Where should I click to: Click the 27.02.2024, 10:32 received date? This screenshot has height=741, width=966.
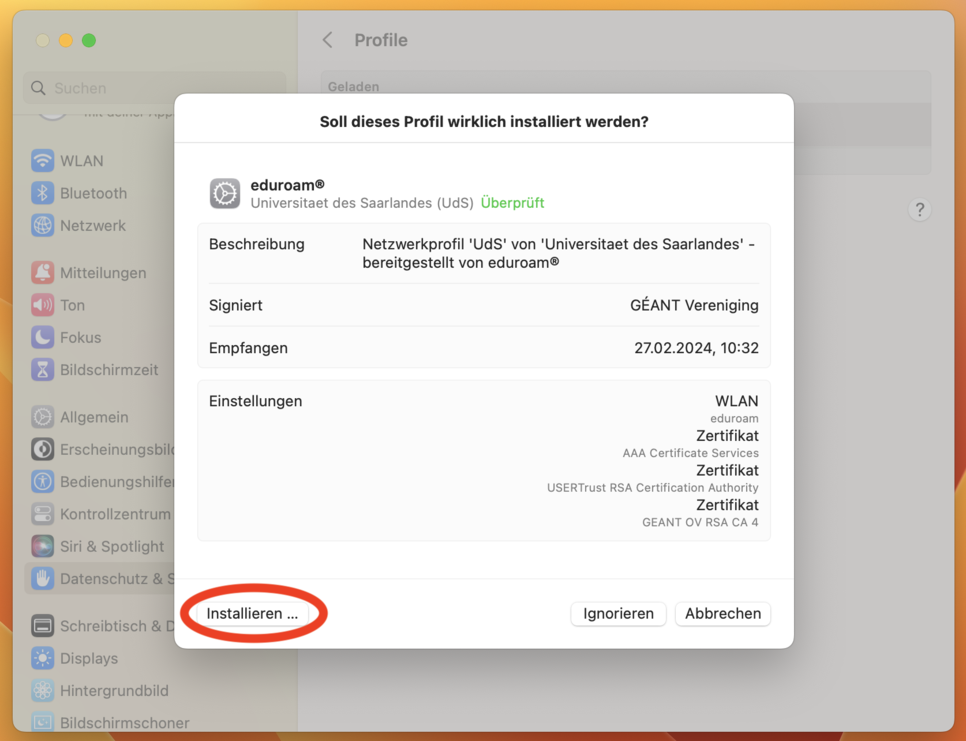696,348
